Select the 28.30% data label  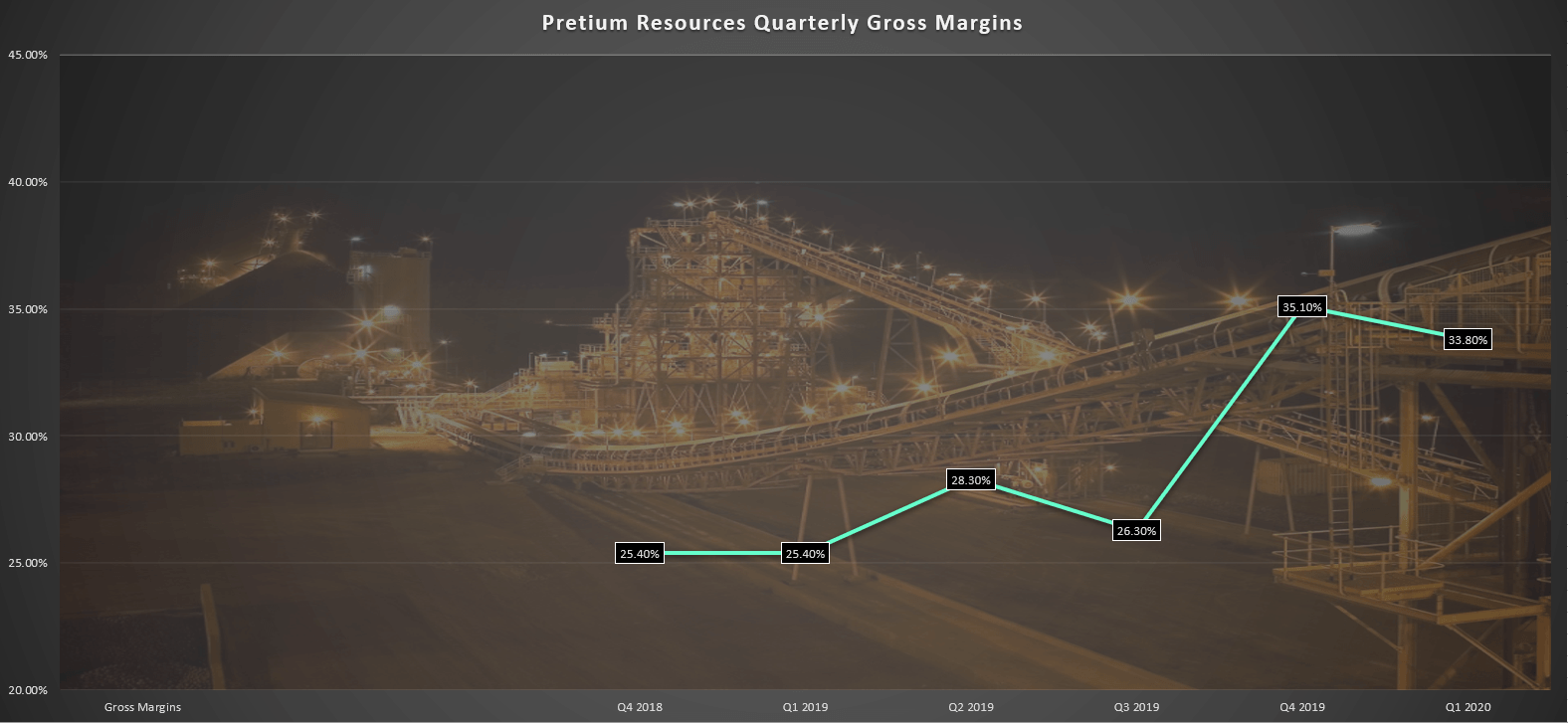(971, 480)
